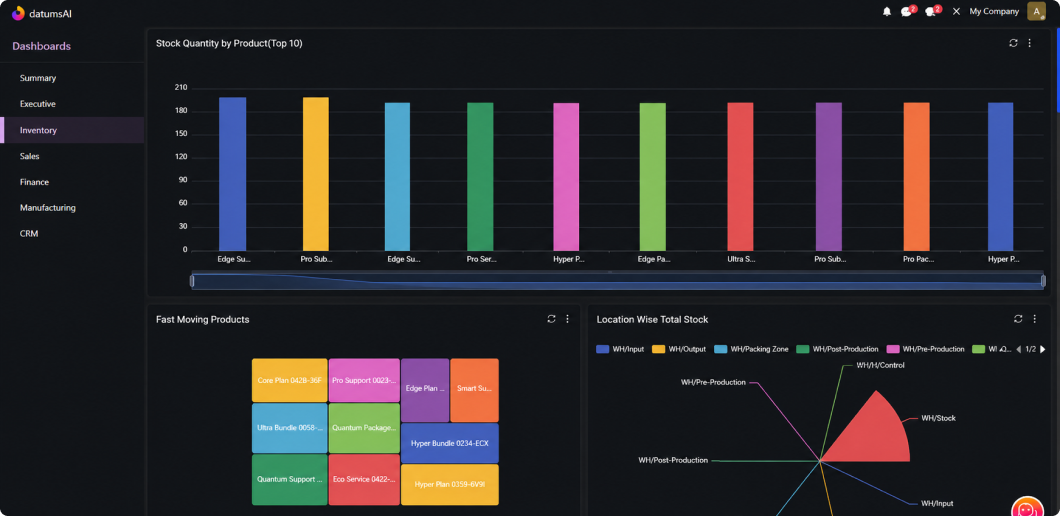
Task: Click the WH/Input pie label
Action: [x=937, y=503]
